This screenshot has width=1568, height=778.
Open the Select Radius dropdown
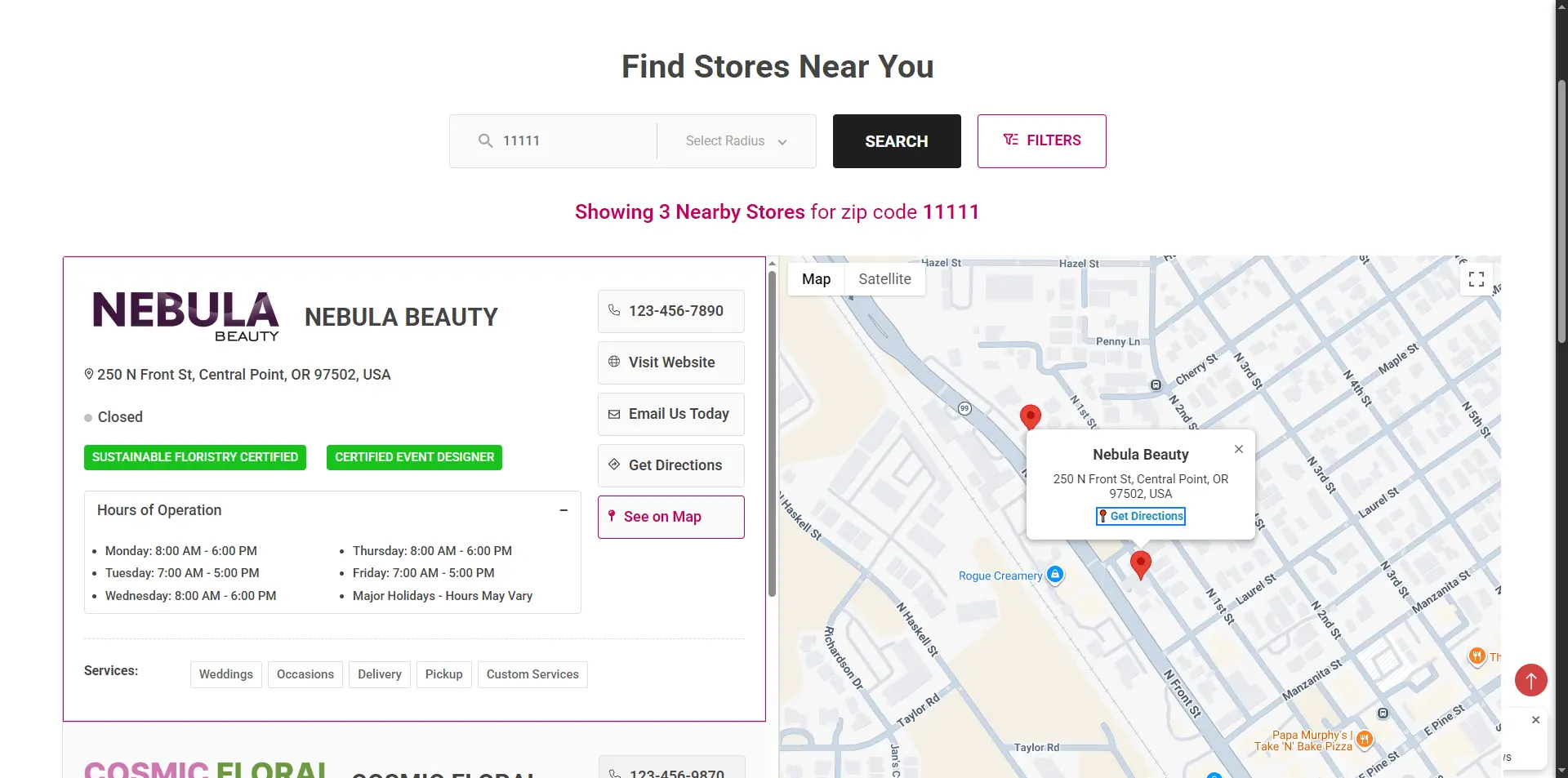pyautogui.click(x=736, y=141)
